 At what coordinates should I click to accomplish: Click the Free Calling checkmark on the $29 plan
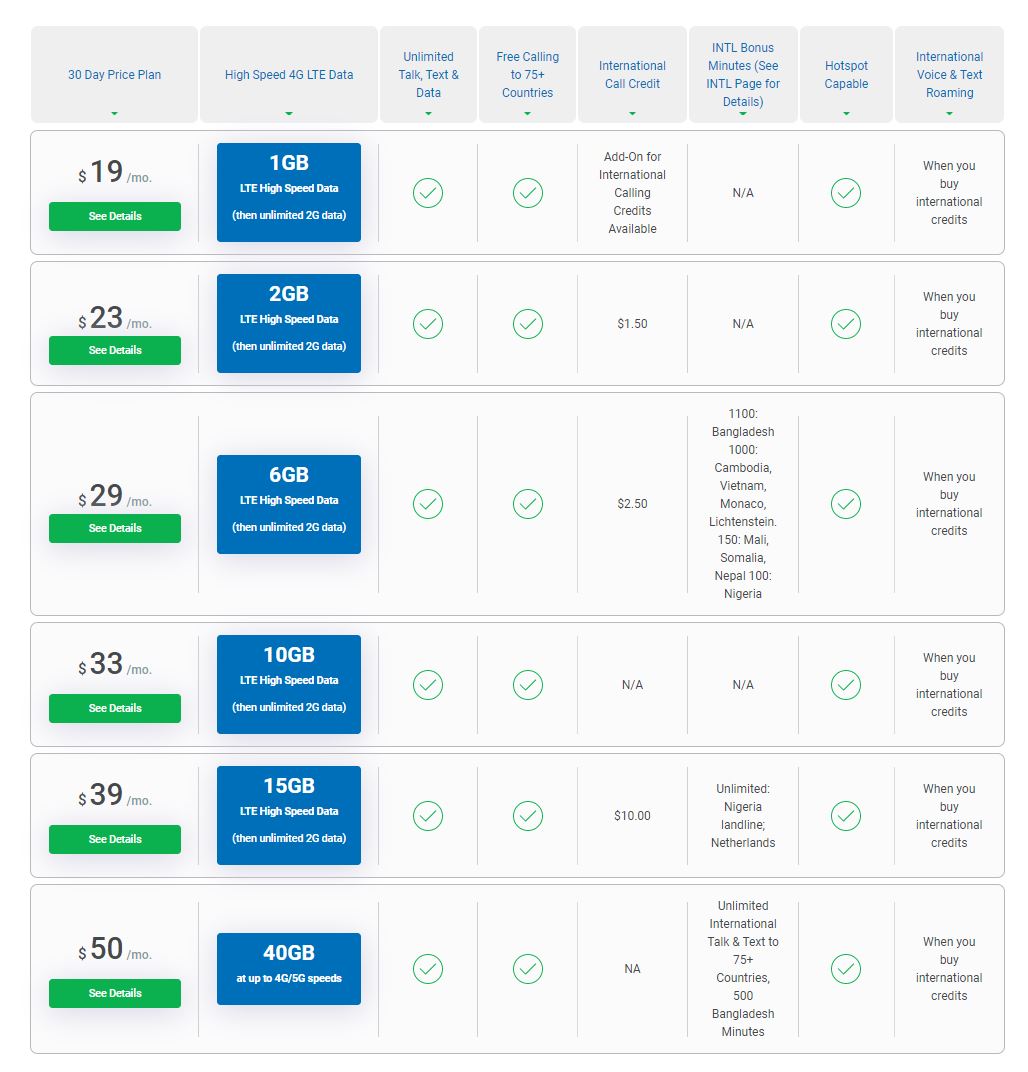click(x=528, y=504)
